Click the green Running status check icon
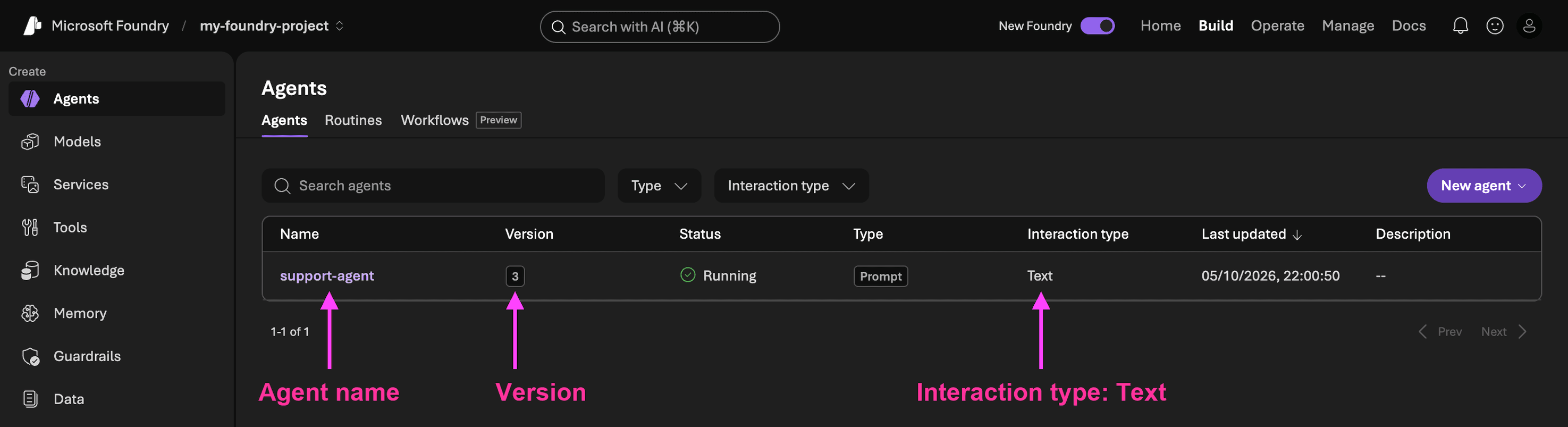Viewport: 1568px width, 427px height. [687, 275]
